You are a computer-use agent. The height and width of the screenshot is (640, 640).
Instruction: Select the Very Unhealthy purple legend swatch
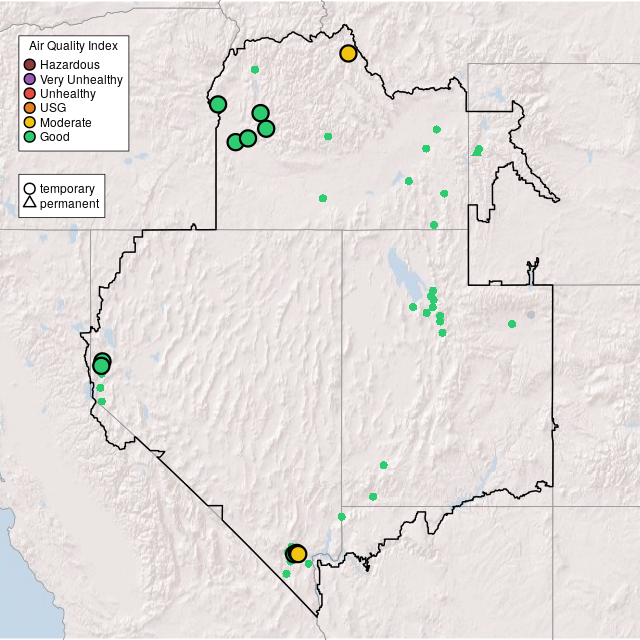coord(30,79)
